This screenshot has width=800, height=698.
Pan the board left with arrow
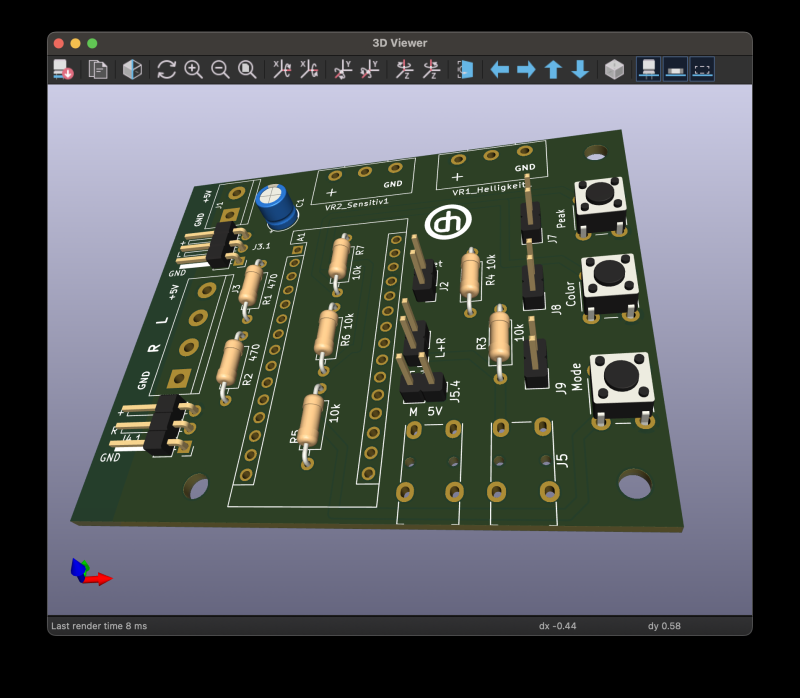(x=499, y=69)
